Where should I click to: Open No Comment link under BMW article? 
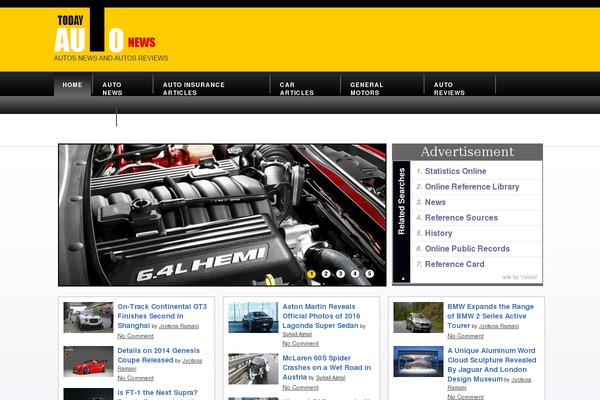[465, 336]
